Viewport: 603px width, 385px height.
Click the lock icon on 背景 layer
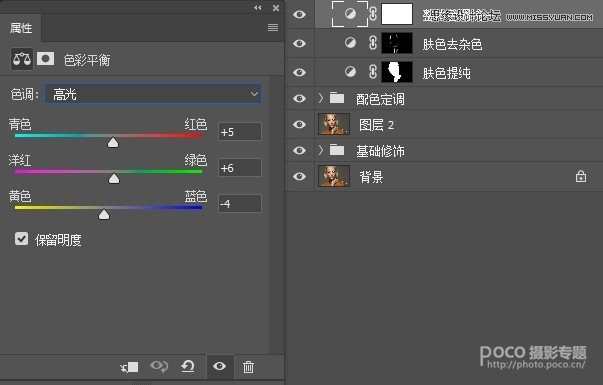(581, 176)
